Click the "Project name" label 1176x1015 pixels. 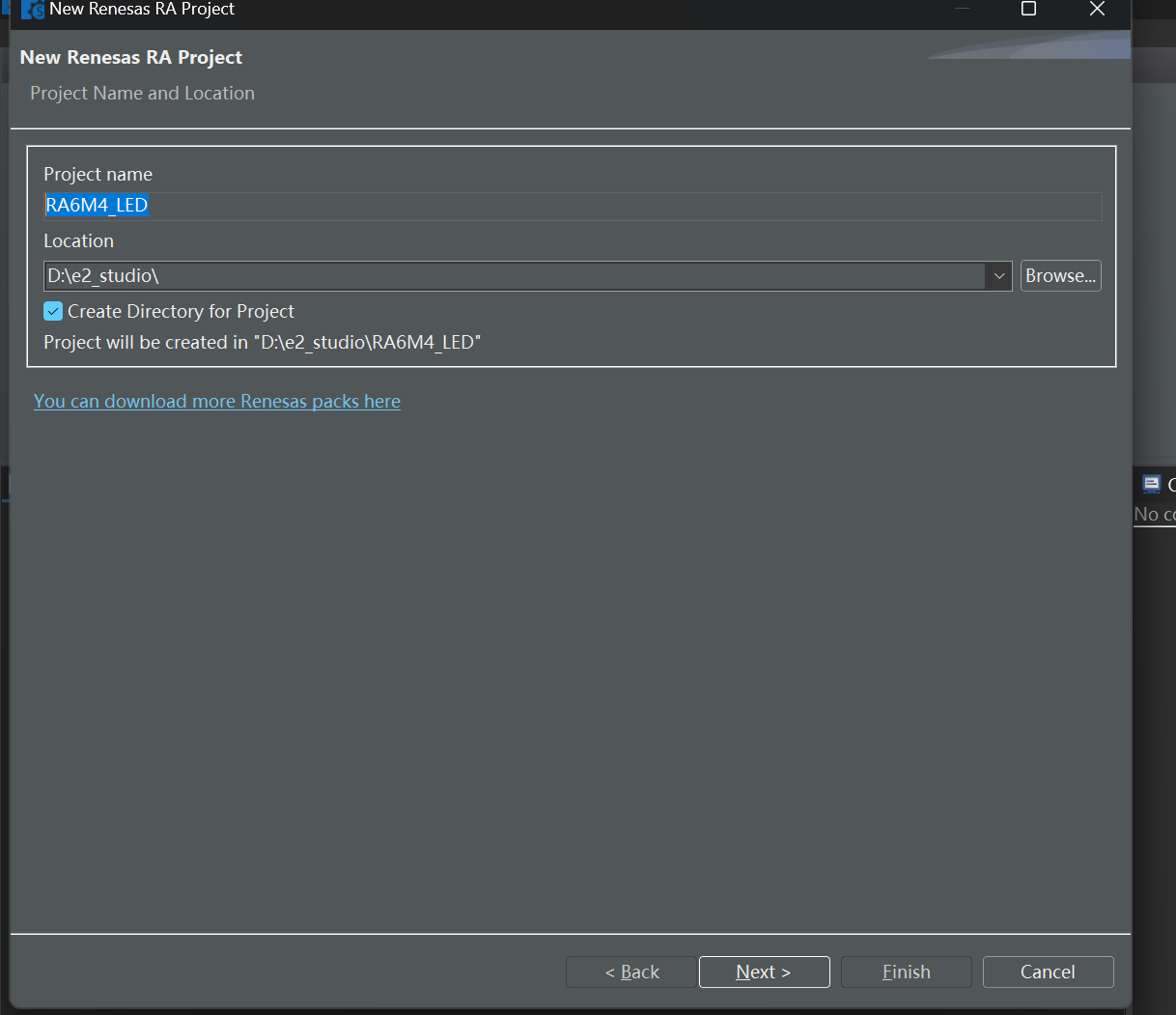pyautogui.click(x=98, y=175)
